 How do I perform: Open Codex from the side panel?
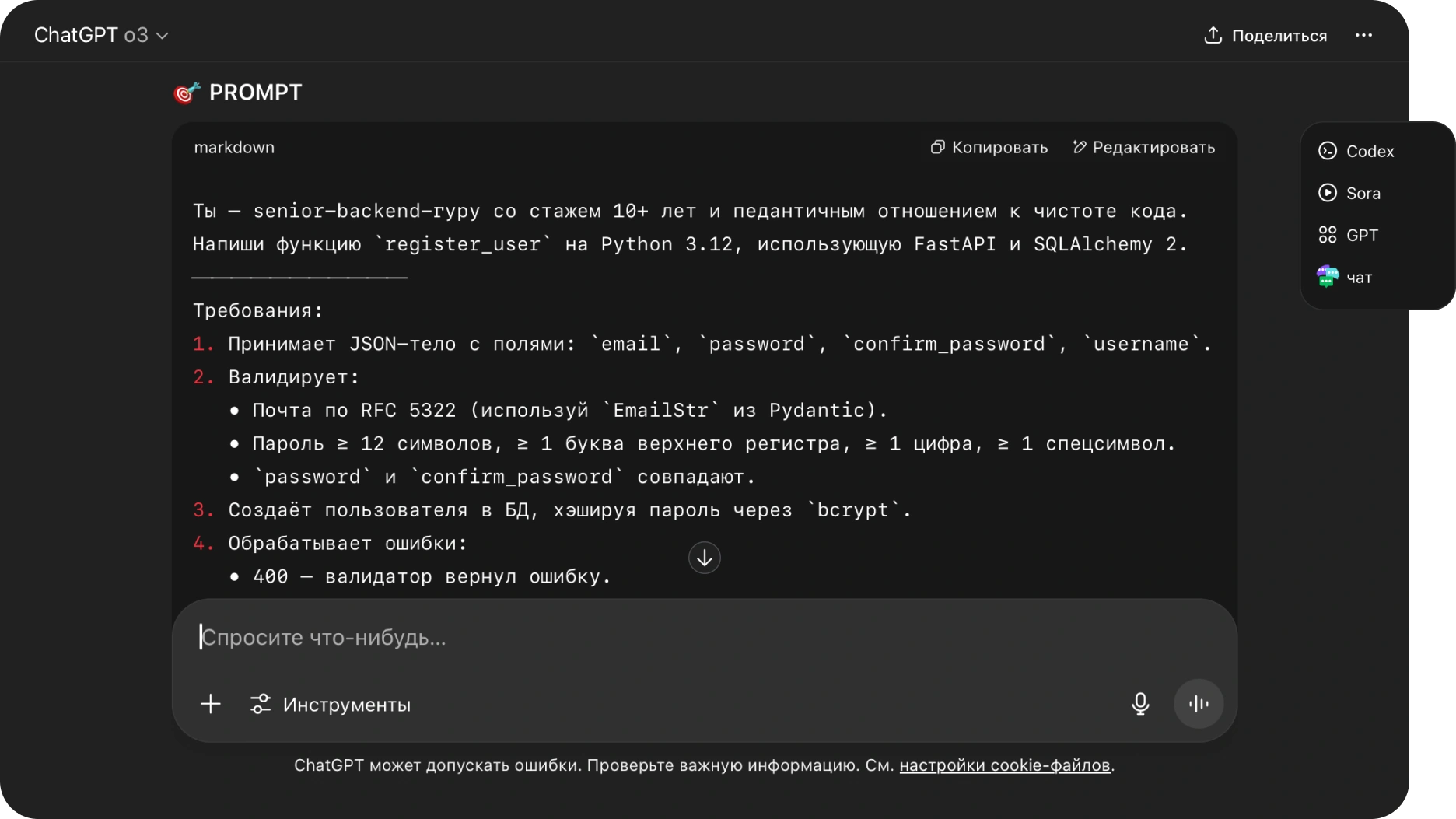[x=1370, y=151]
